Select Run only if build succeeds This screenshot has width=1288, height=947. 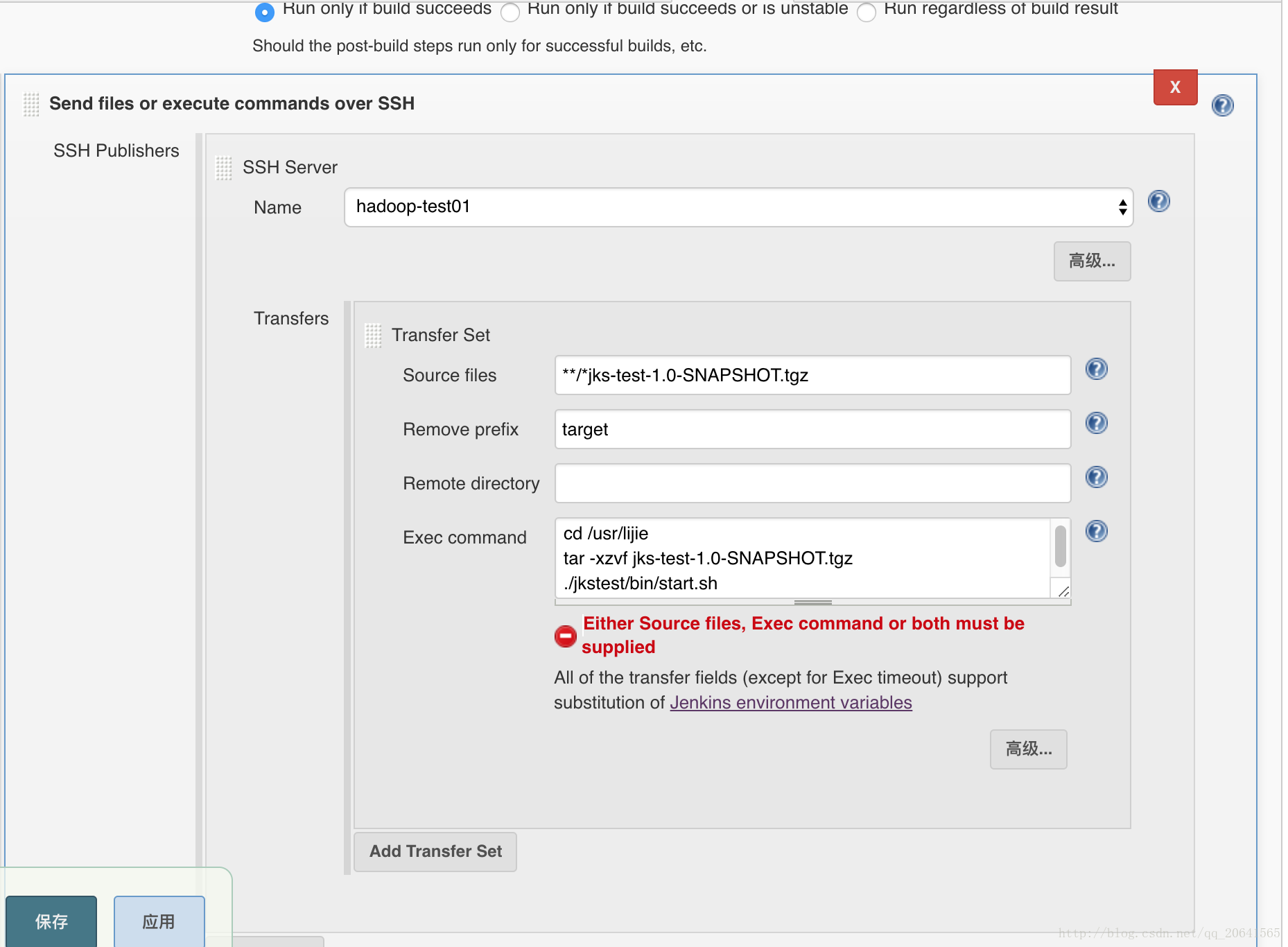tap(265, 12)
